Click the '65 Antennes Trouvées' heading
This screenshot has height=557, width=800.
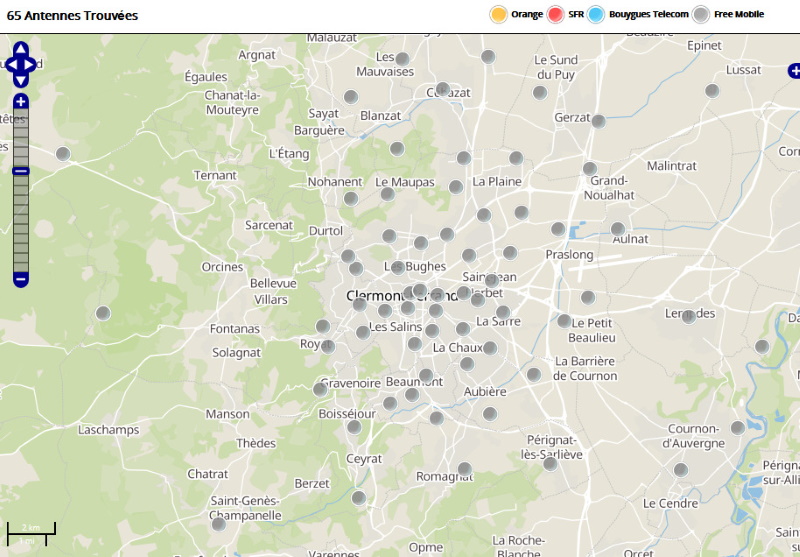tap(73, 16)
